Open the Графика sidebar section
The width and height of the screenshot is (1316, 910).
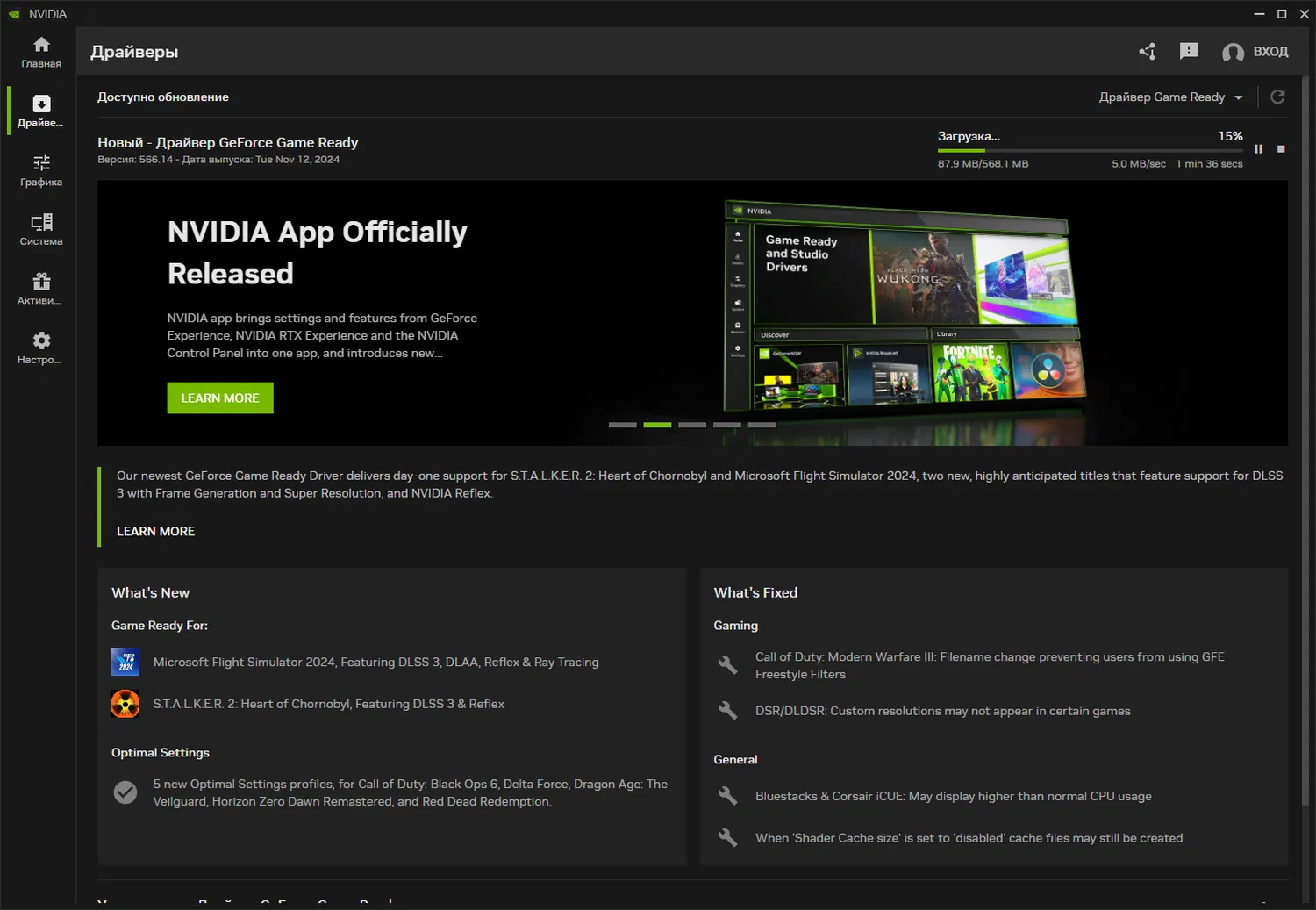coord(41,170)
